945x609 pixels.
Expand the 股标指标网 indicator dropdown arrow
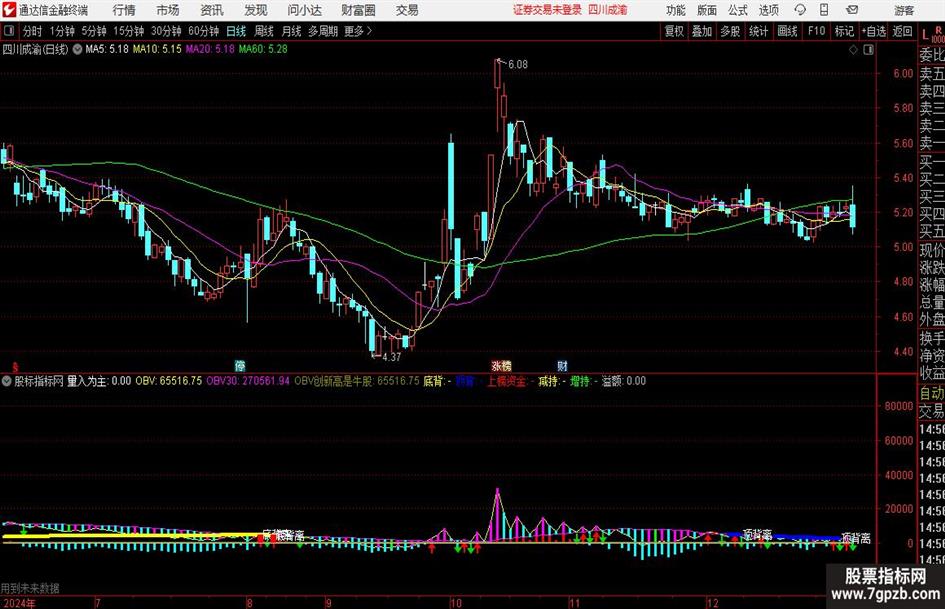7,381
